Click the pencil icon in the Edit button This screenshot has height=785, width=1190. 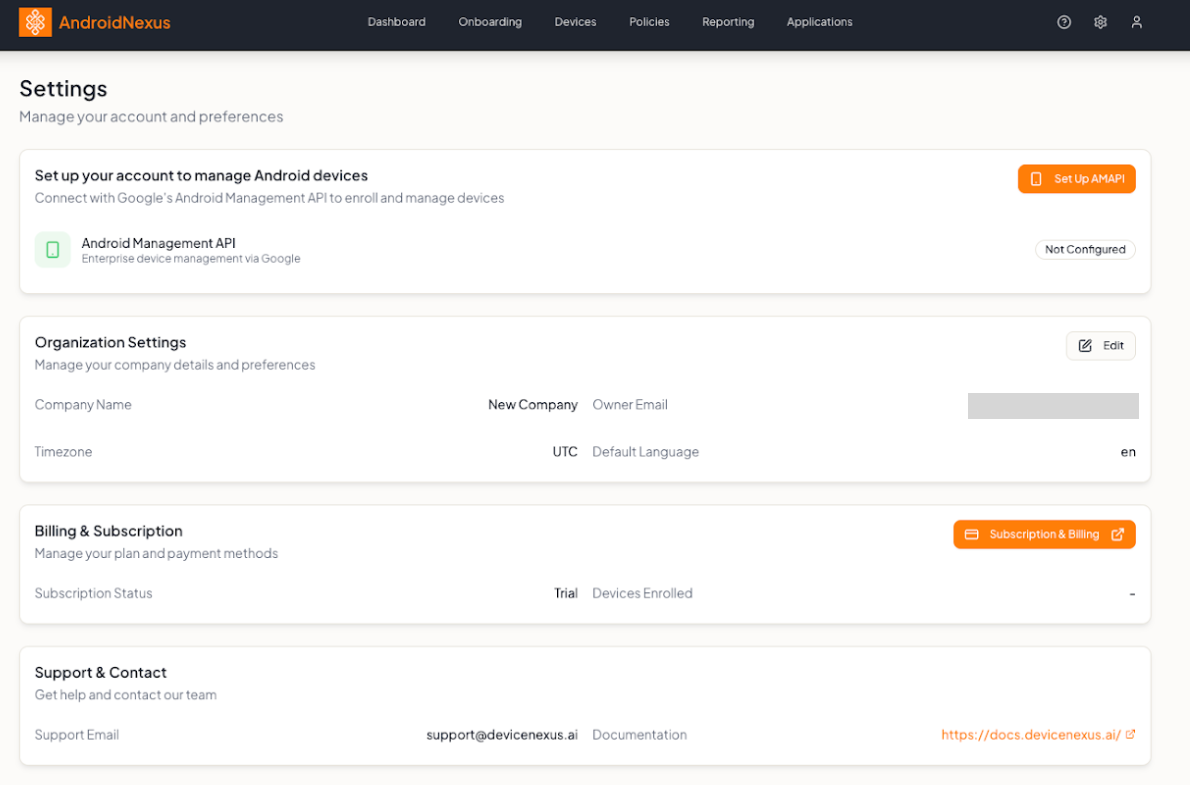(1085, 346)
